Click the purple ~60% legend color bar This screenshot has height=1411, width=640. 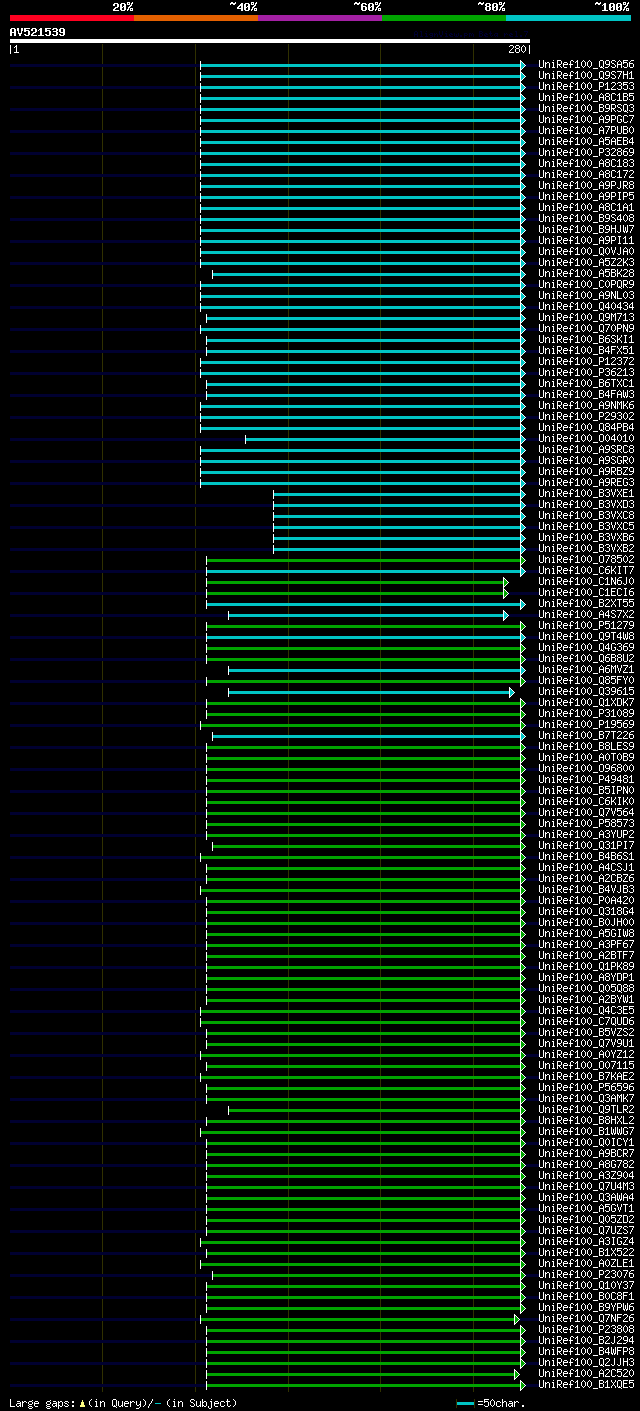point(319,18)
